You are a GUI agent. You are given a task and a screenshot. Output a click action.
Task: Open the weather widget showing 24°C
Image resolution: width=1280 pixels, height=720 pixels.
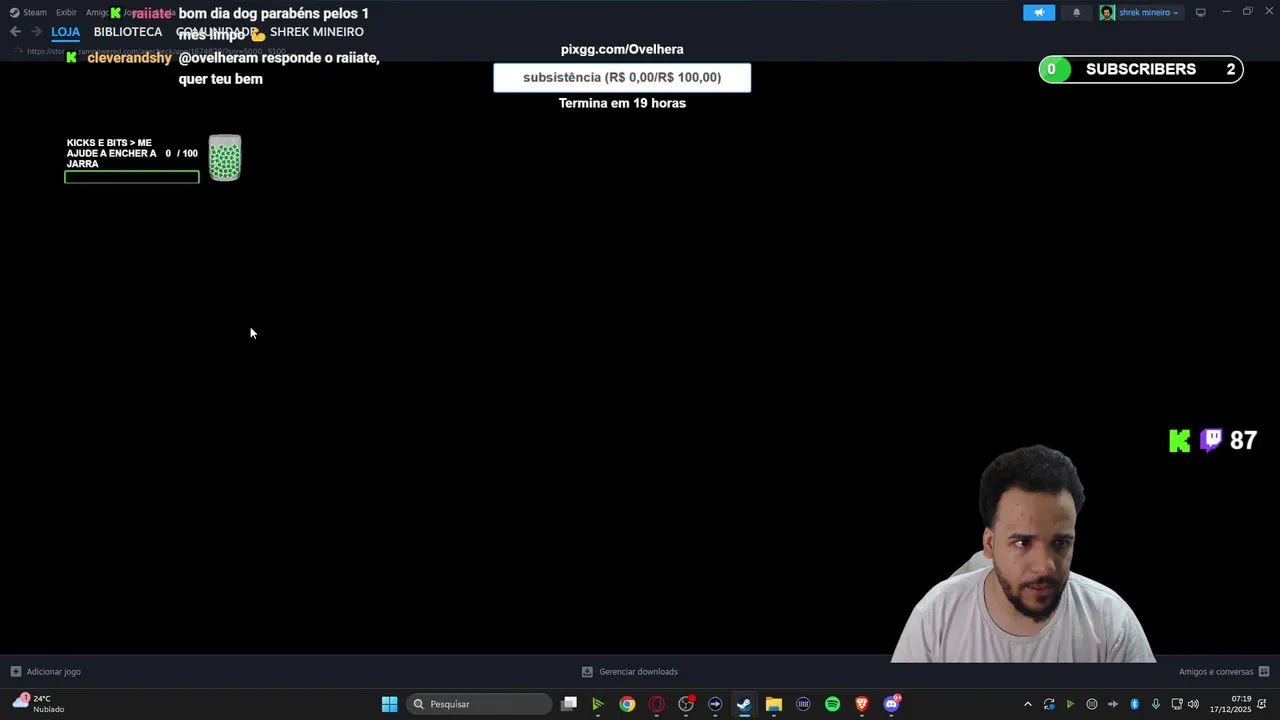click(38, 704)
